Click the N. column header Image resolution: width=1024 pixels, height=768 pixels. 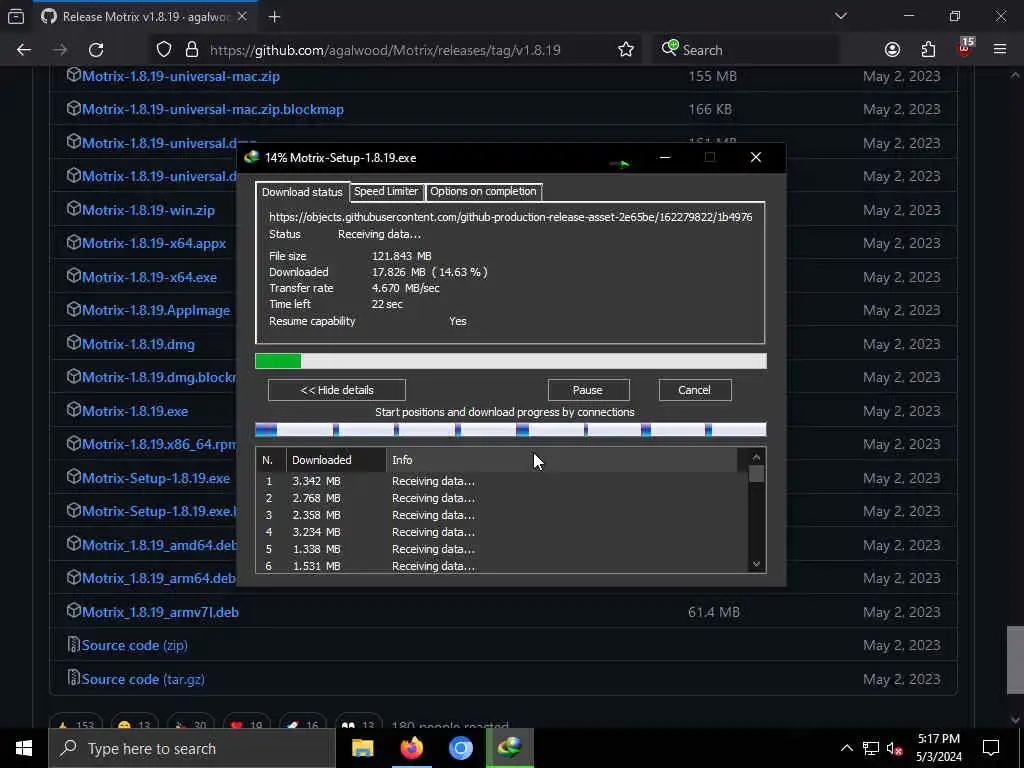coord(271,460)
